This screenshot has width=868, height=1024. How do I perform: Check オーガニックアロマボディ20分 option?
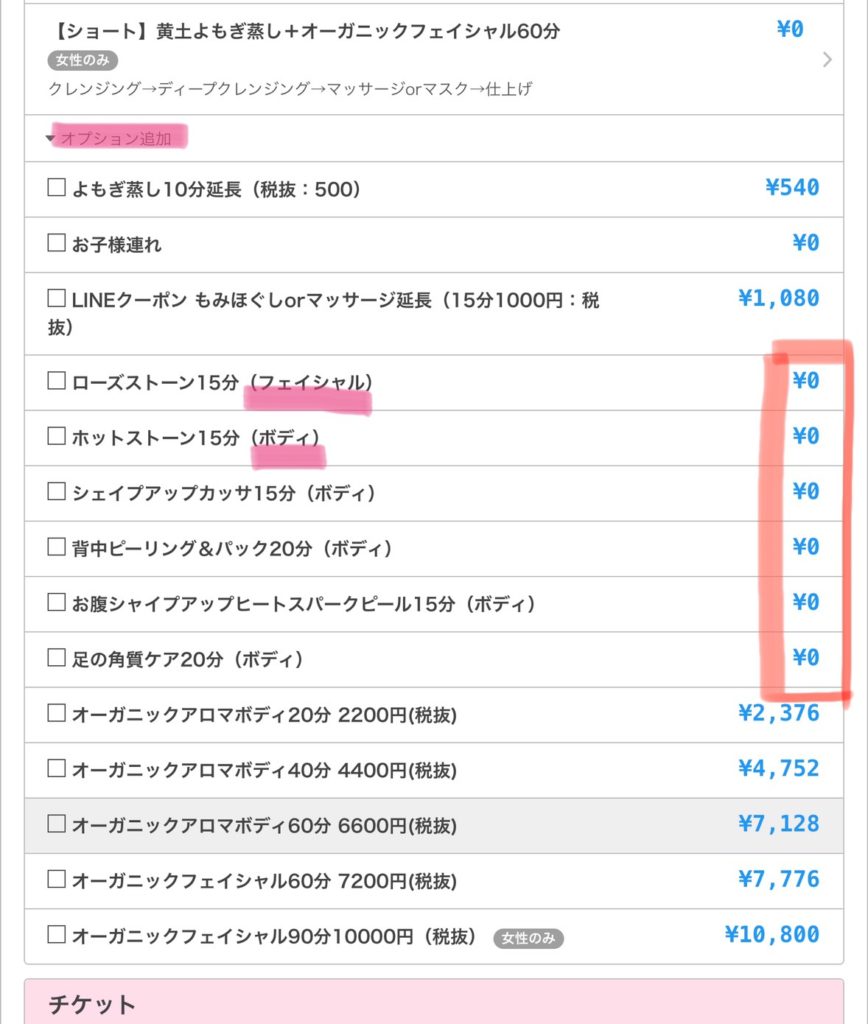[57, 713]
